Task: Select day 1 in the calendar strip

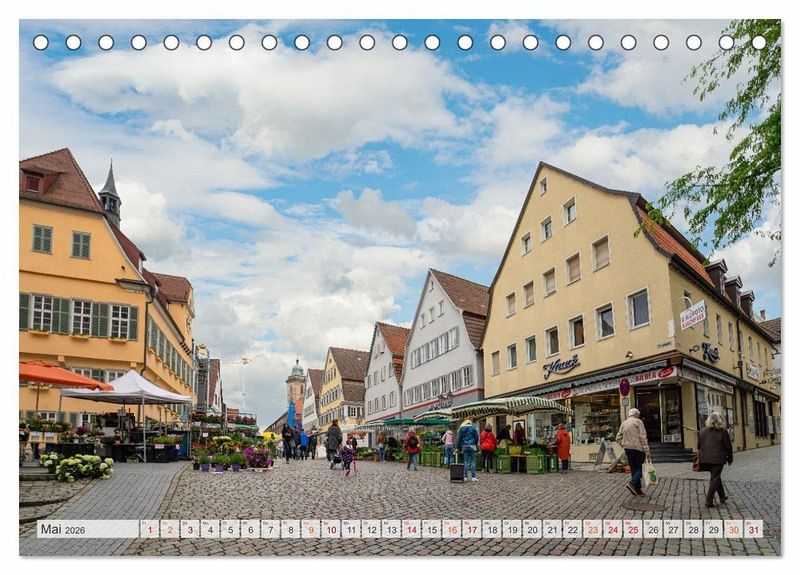Action: coord(148,529)
